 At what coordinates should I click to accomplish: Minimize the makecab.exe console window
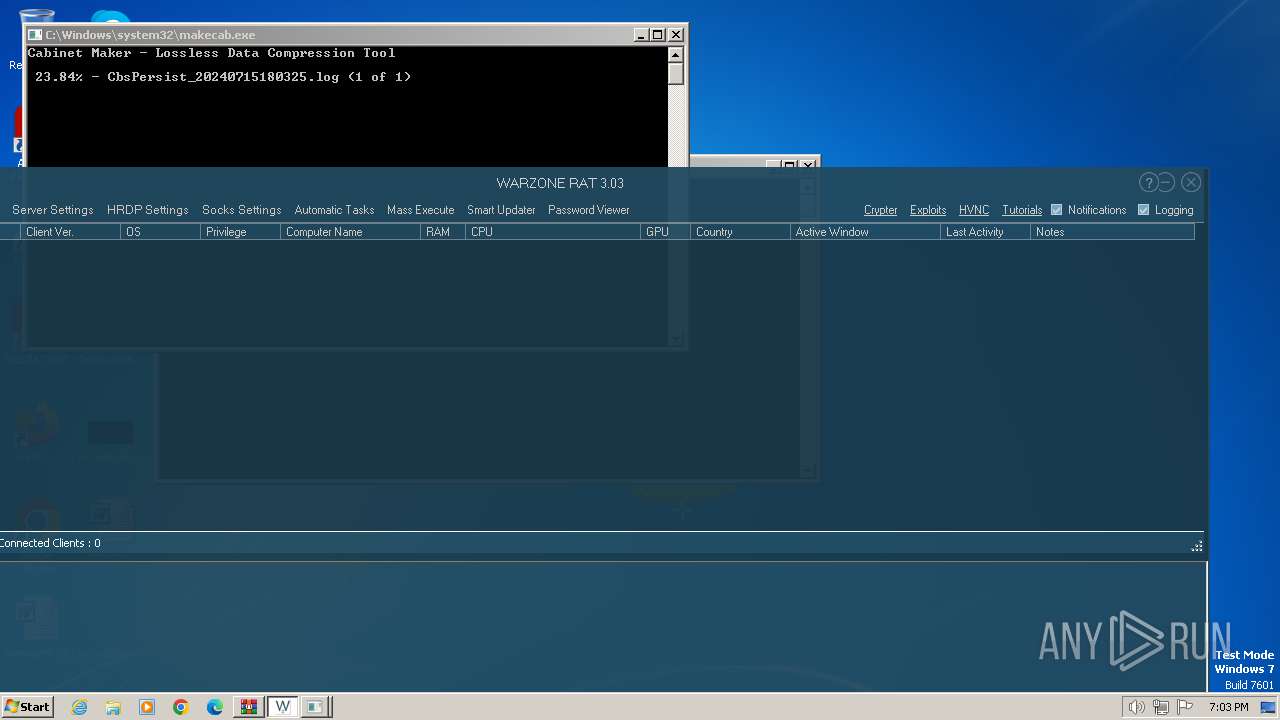pyautogui.click(x=641, y=34)
